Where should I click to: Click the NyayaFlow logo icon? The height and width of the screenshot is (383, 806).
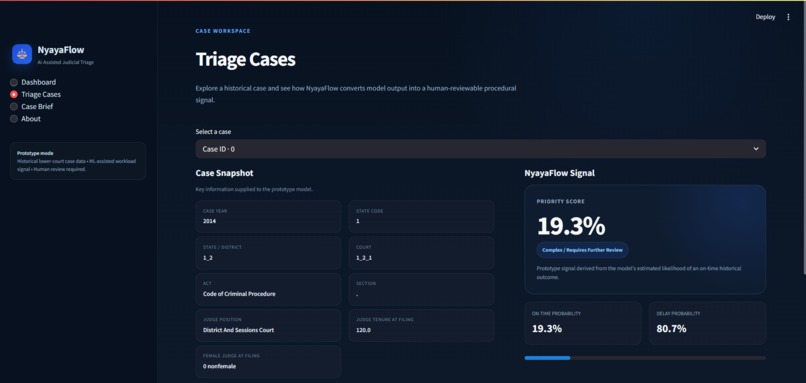pos(22,54)
